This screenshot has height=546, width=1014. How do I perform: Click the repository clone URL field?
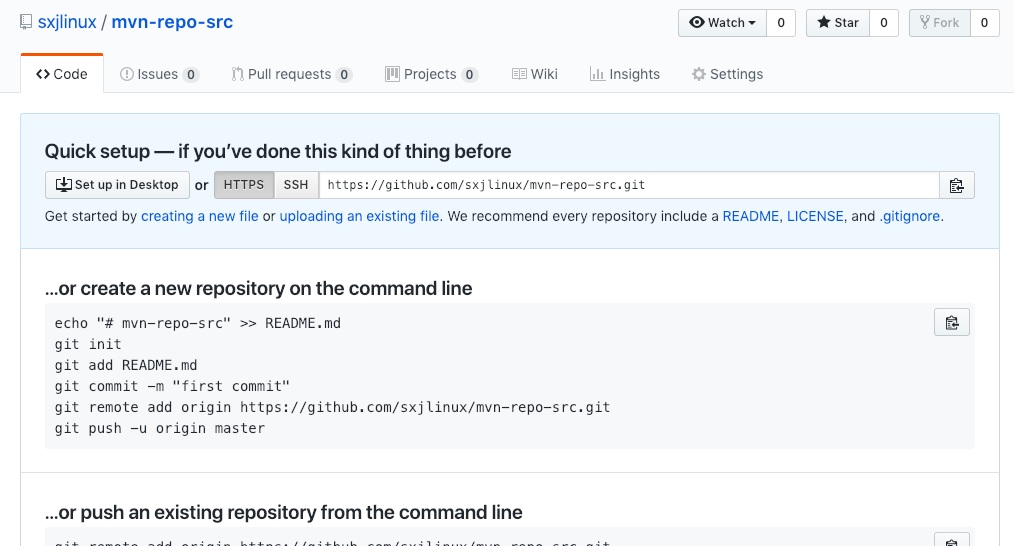[x=629, y=185]
